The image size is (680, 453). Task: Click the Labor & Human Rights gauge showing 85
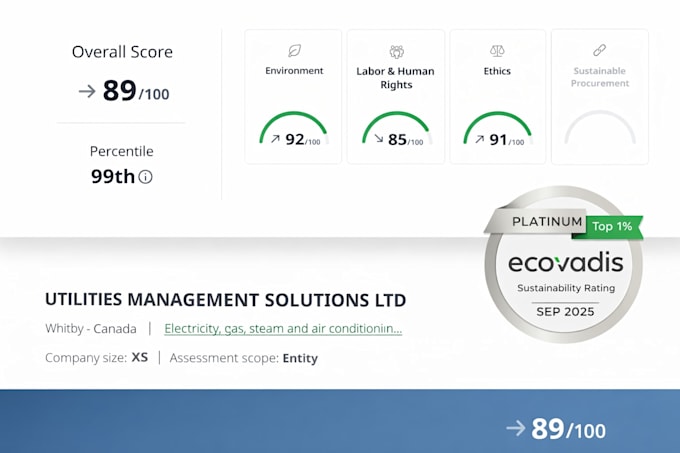[x=397, y=128]
